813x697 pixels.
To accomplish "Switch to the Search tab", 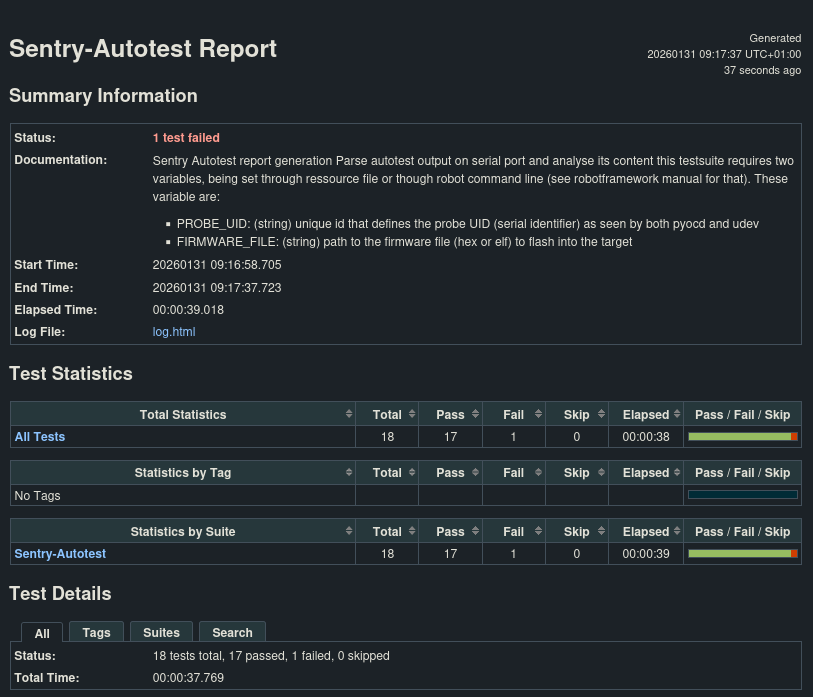I will click(x=232, y=633).
